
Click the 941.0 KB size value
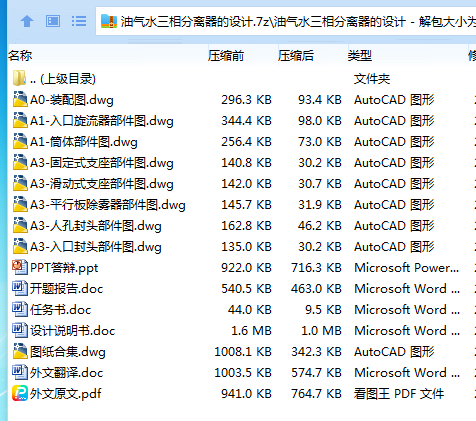coord(246,394)
